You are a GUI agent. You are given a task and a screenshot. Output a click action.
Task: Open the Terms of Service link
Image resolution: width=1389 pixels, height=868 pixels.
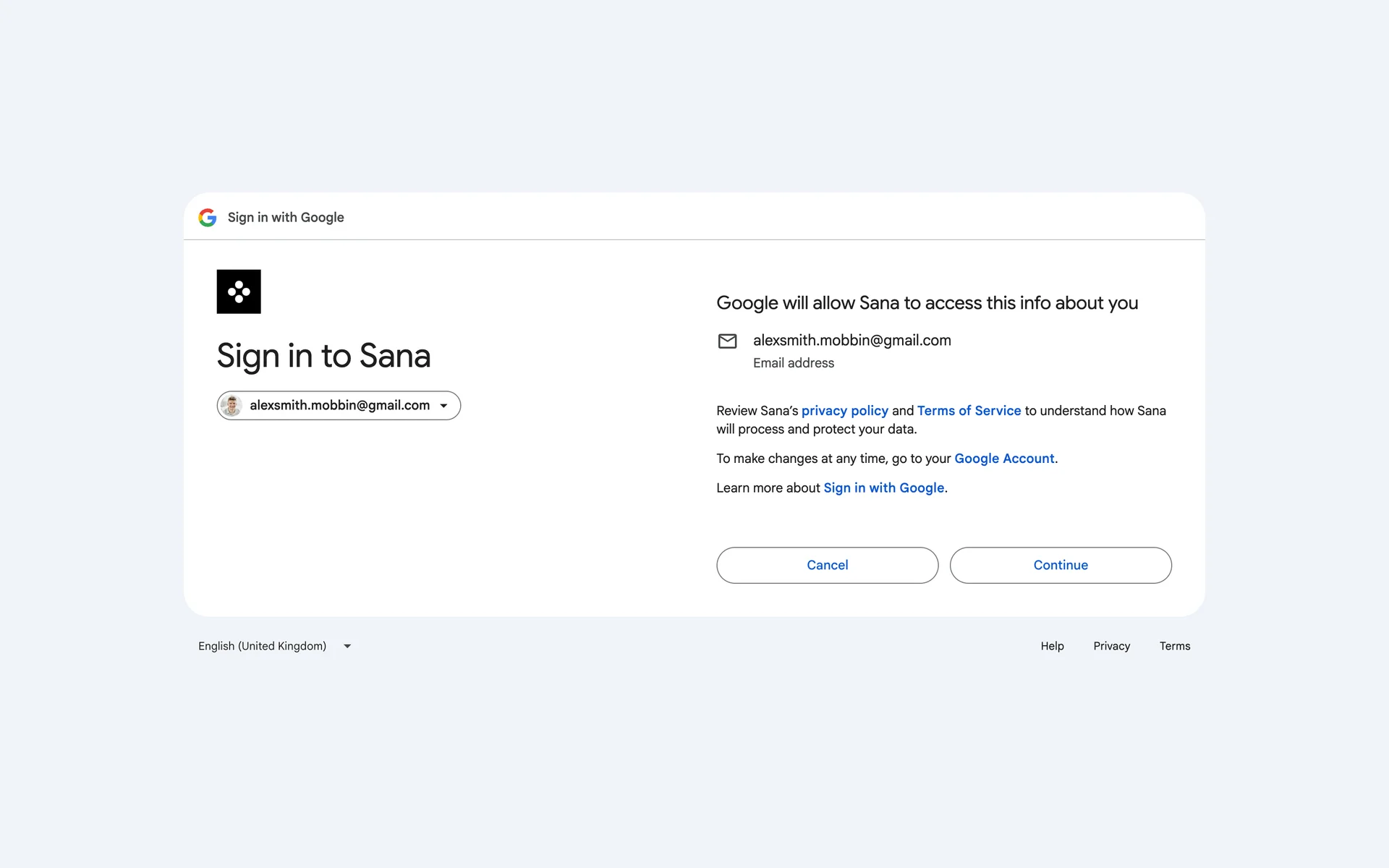[969, 411]
